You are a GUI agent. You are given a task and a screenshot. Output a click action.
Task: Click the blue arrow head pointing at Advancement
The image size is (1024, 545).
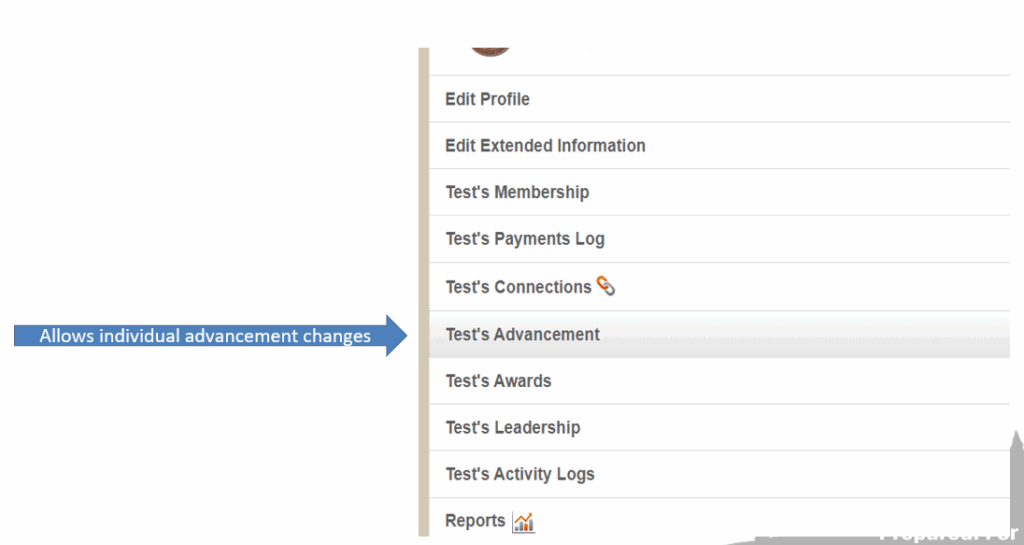(398, 336)
